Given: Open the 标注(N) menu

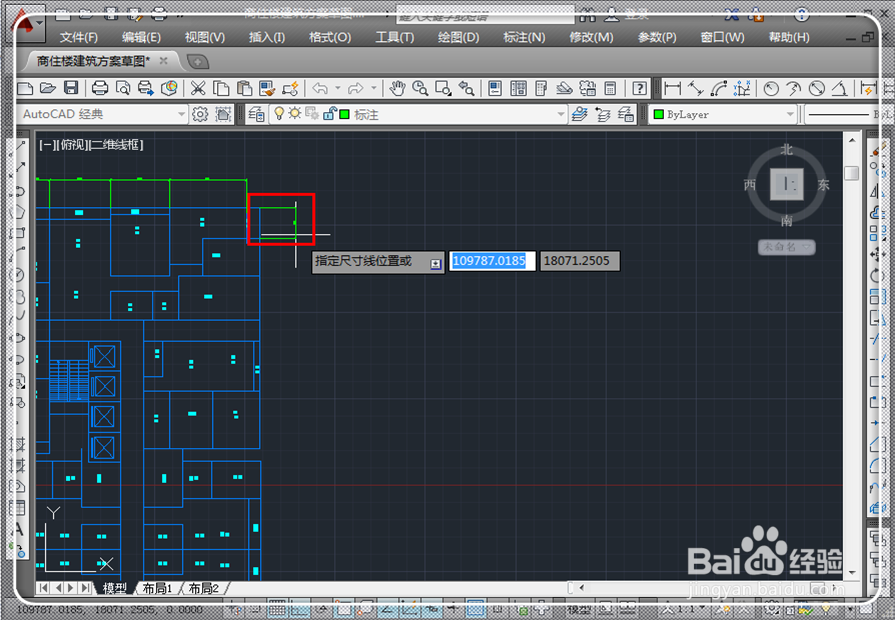Looking at the screenshot, I should [x=524, y=37].
